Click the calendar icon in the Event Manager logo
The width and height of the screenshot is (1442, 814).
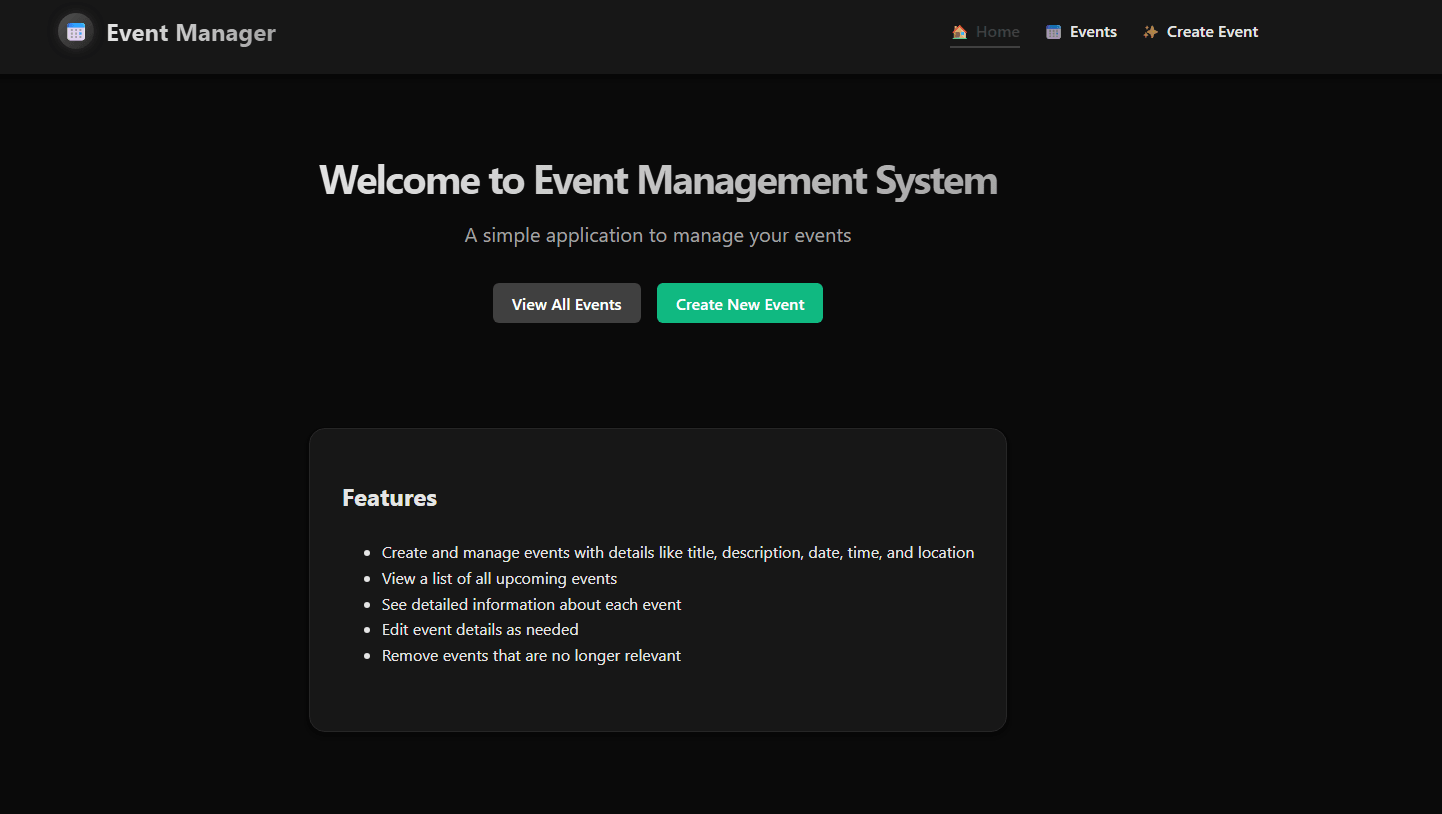coord(75,31)
